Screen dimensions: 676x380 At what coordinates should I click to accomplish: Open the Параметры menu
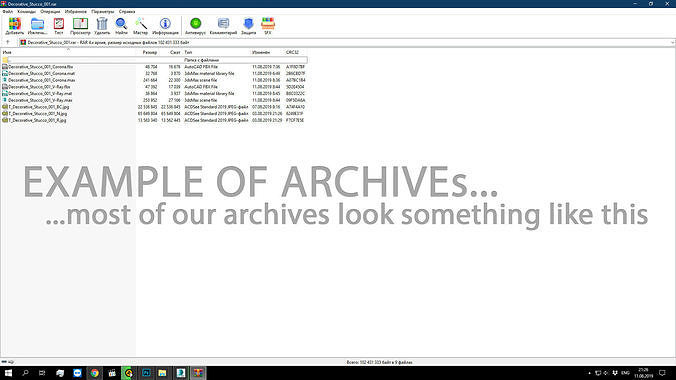[x=103, y=12]
